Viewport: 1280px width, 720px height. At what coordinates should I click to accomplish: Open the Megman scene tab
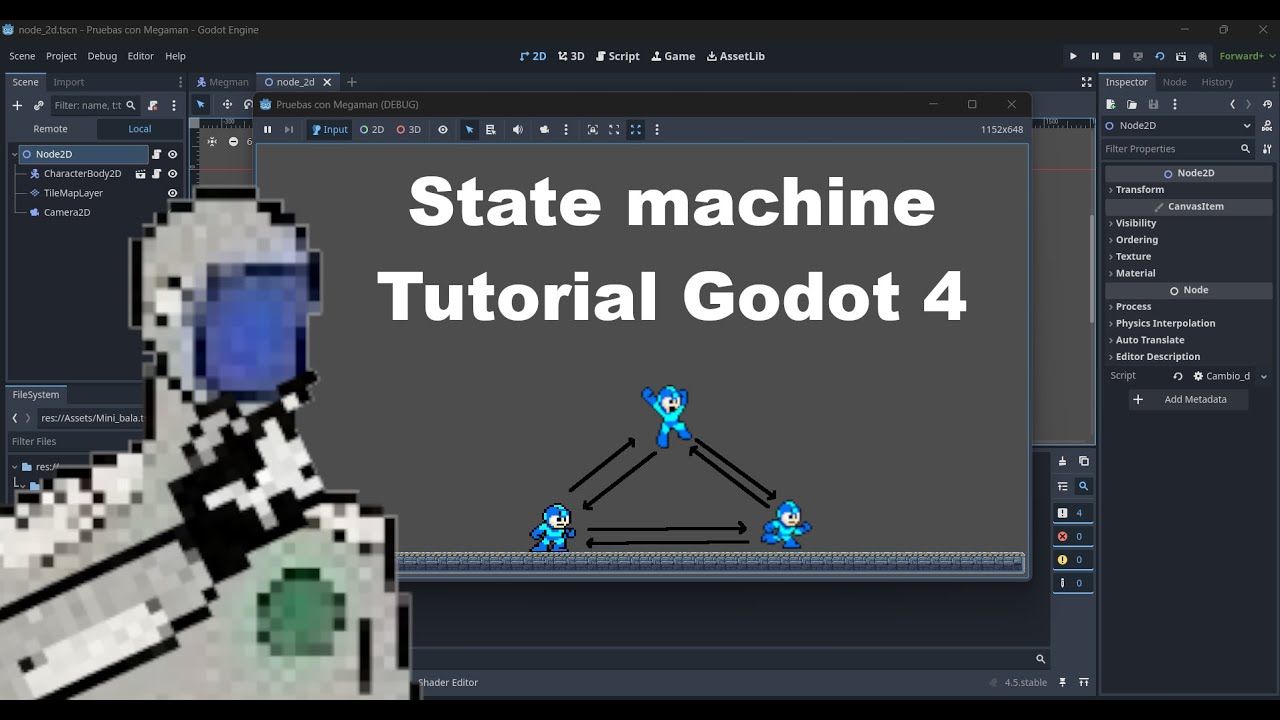pyautogui.click(x=222, y=82)
